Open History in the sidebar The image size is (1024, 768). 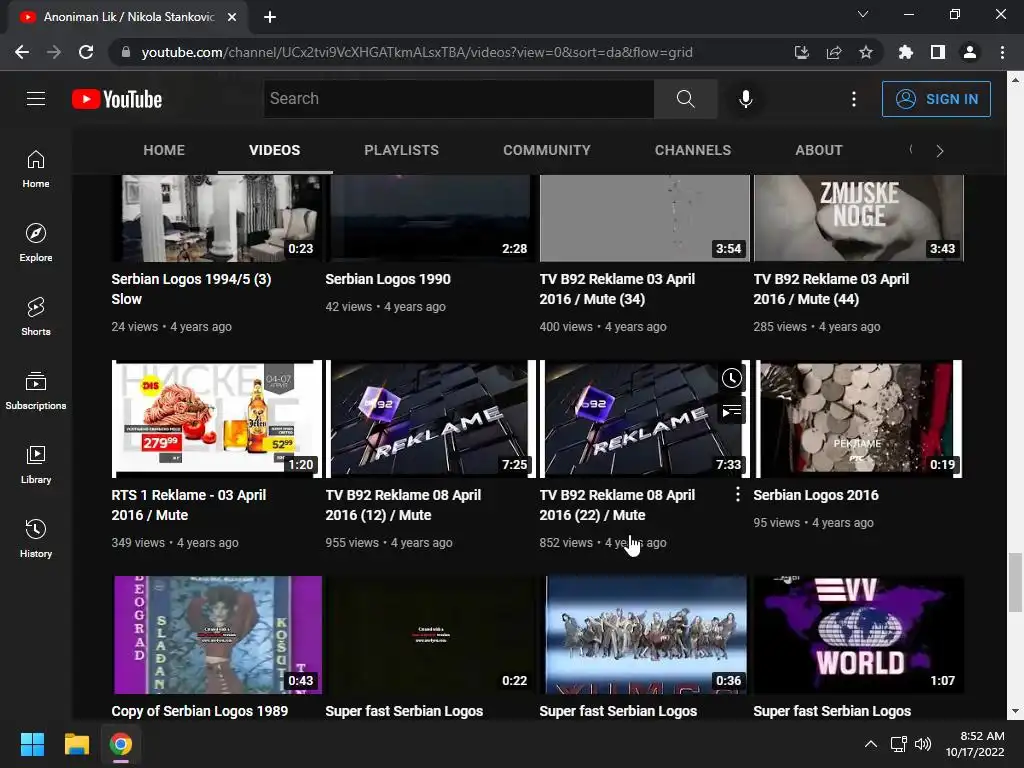36,537
